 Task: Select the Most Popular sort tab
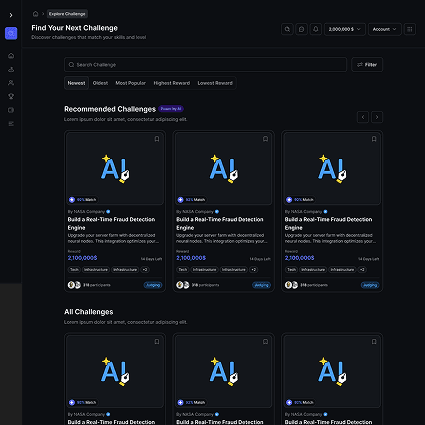coord(130,83)
